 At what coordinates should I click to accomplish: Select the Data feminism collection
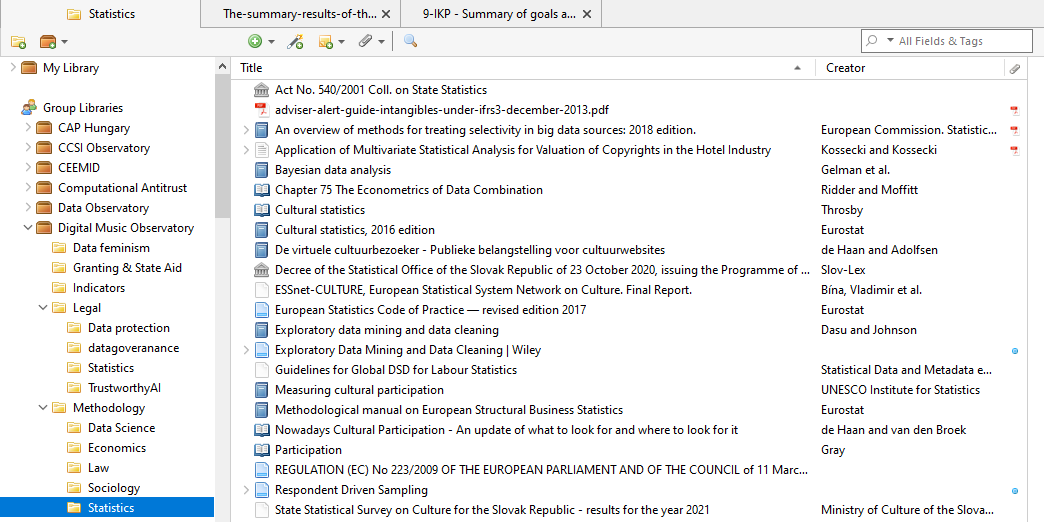tap(111, 248)
